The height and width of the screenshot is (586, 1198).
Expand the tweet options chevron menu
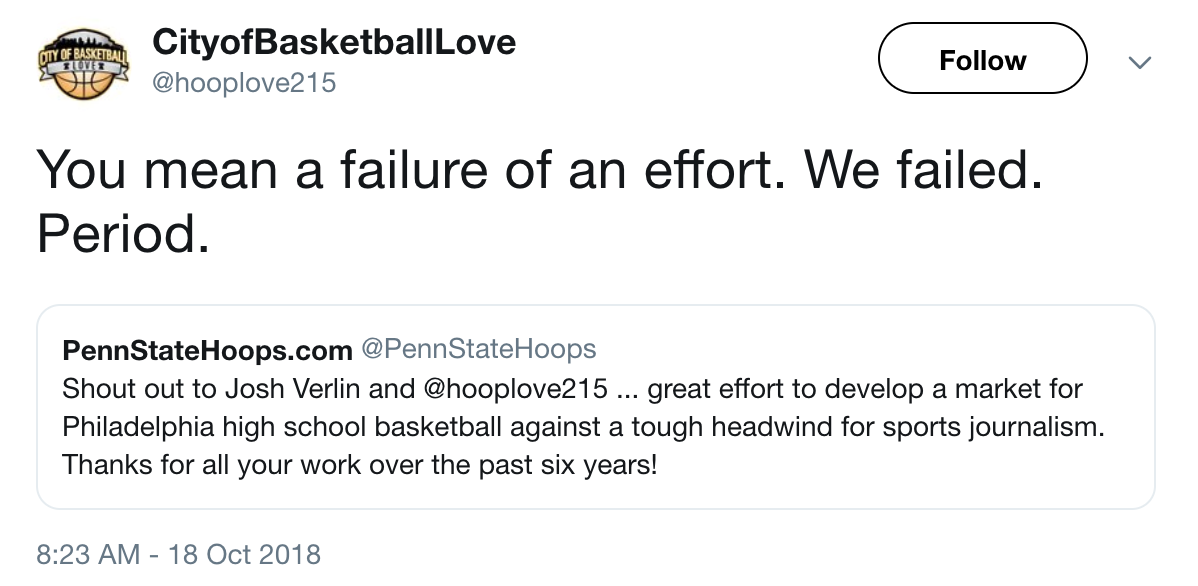tap(1139, 62)
